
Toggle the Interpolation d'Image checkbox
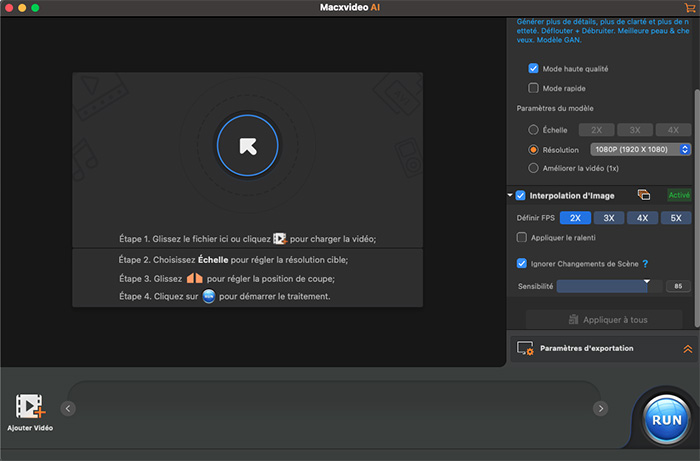point(520,195)
